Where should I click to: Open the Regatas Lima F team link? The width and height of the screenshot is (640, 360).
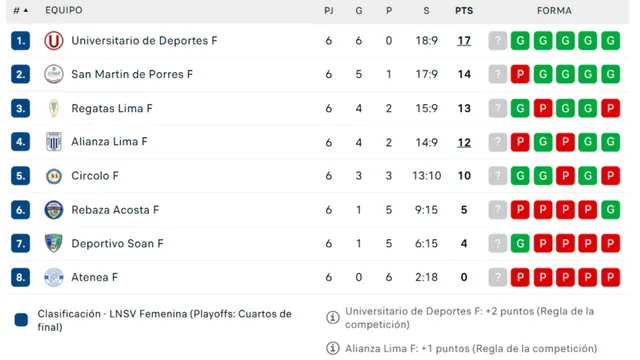click(112, 109)
